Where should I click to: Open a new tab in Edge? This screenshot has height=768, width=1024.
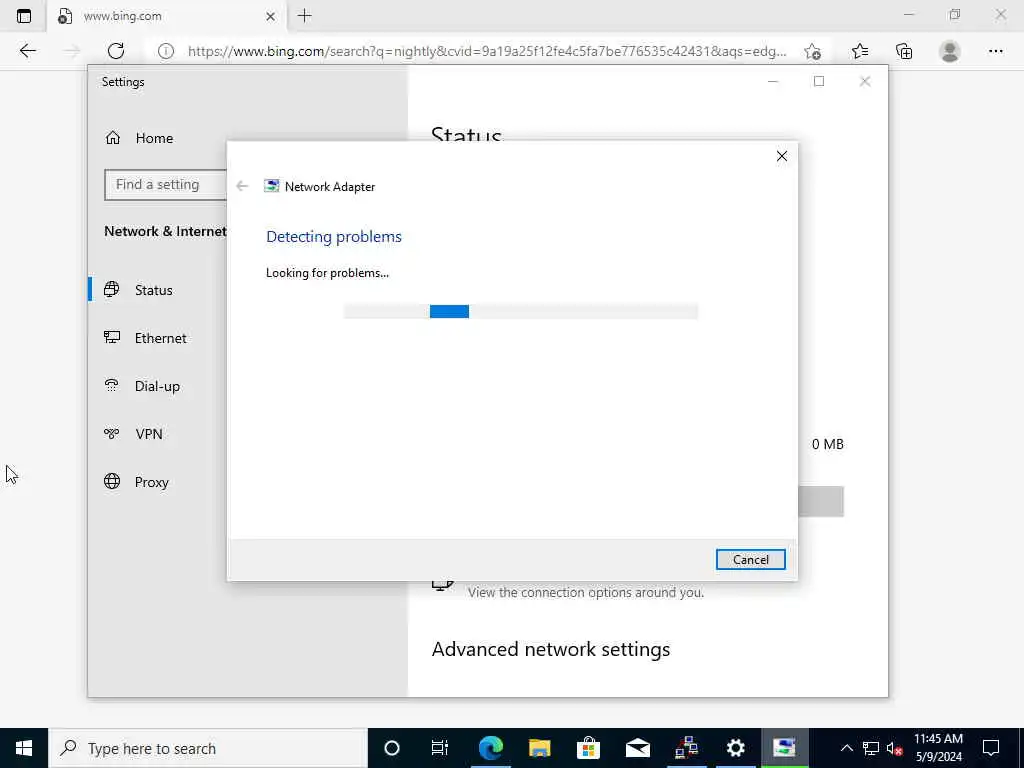(304, 16)
